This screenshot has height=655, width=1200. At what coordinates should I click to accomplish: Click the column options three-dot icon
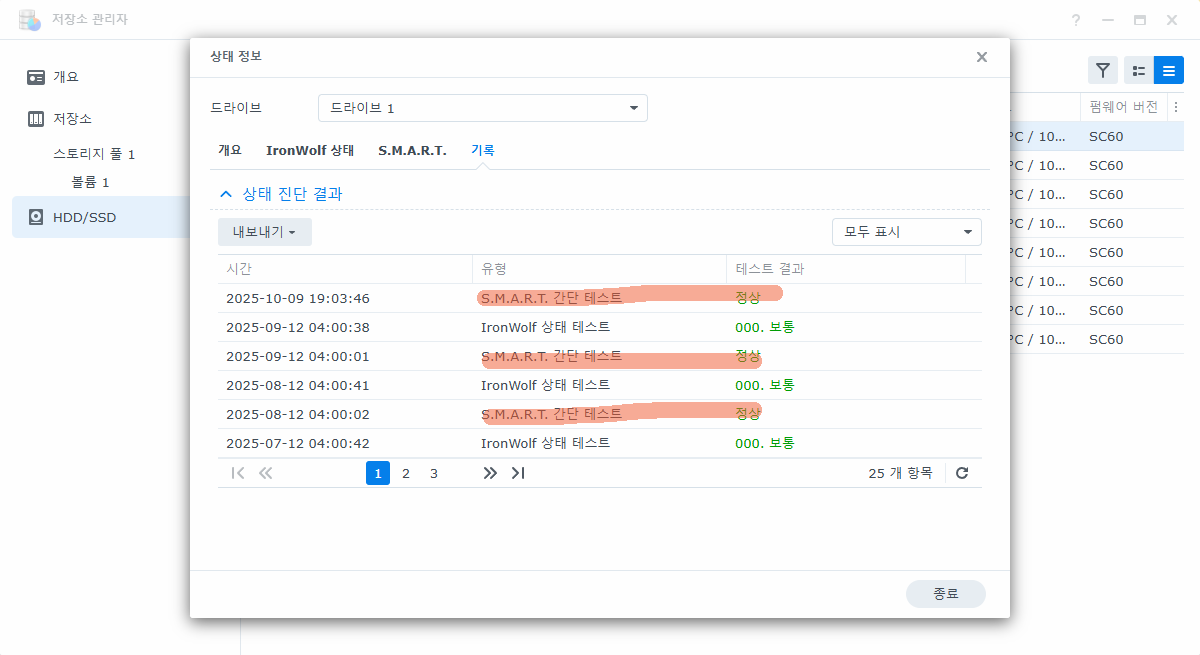(1176, 107)
